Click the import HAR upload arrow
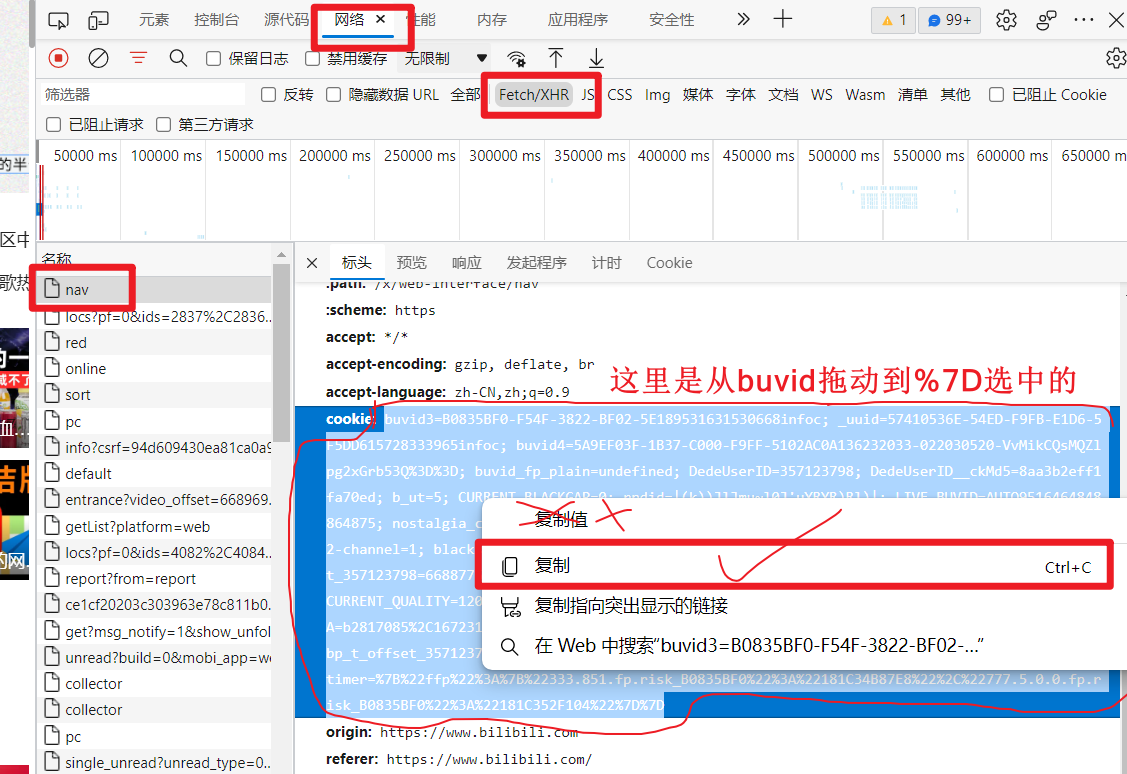Viewport: 1127px width, 774px height. tap(556, 58)
